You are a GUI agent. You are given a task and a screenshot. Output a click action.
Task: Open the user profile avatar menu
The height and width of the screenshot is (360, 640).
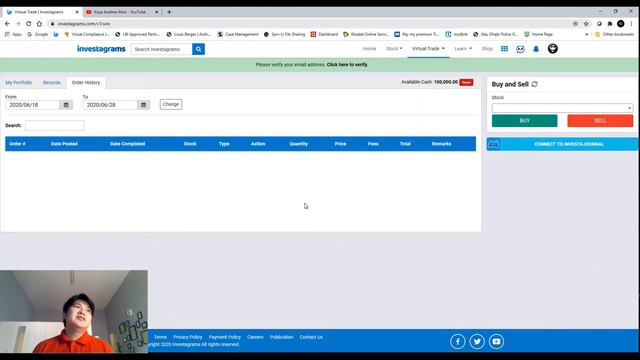pos(553,49)
